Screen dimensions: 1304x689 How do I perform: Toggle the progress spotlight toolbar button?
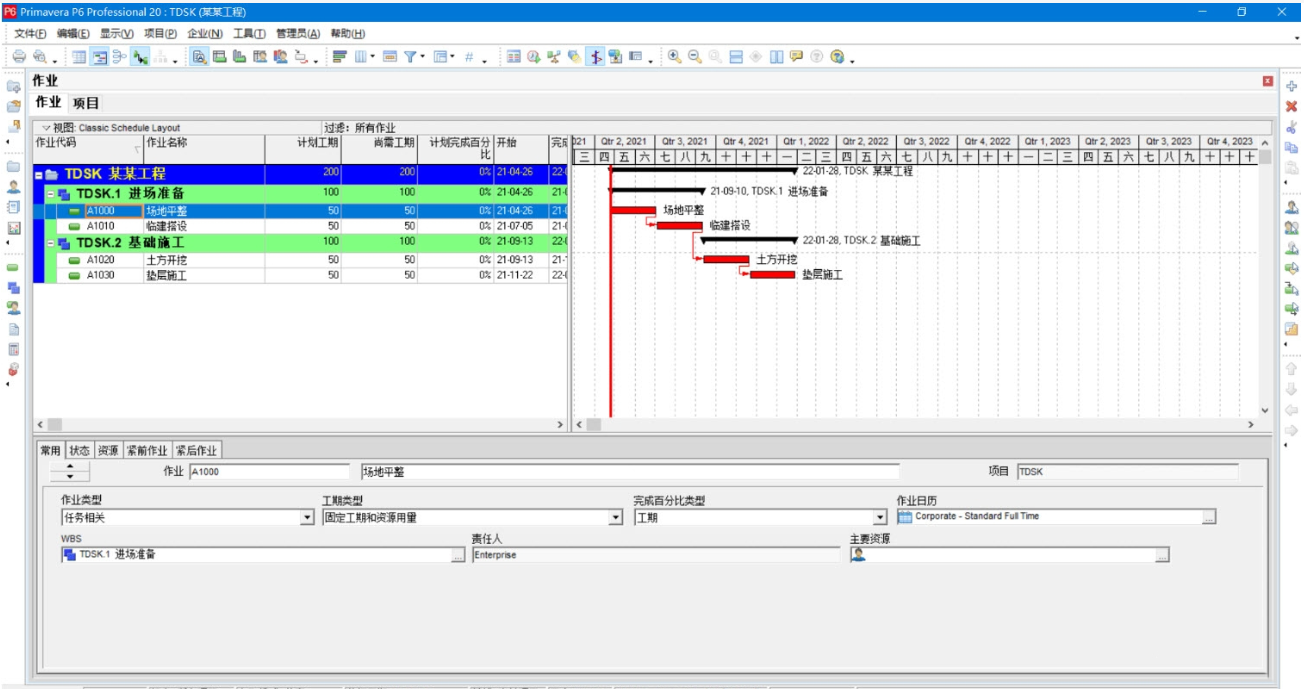[596, 57]
